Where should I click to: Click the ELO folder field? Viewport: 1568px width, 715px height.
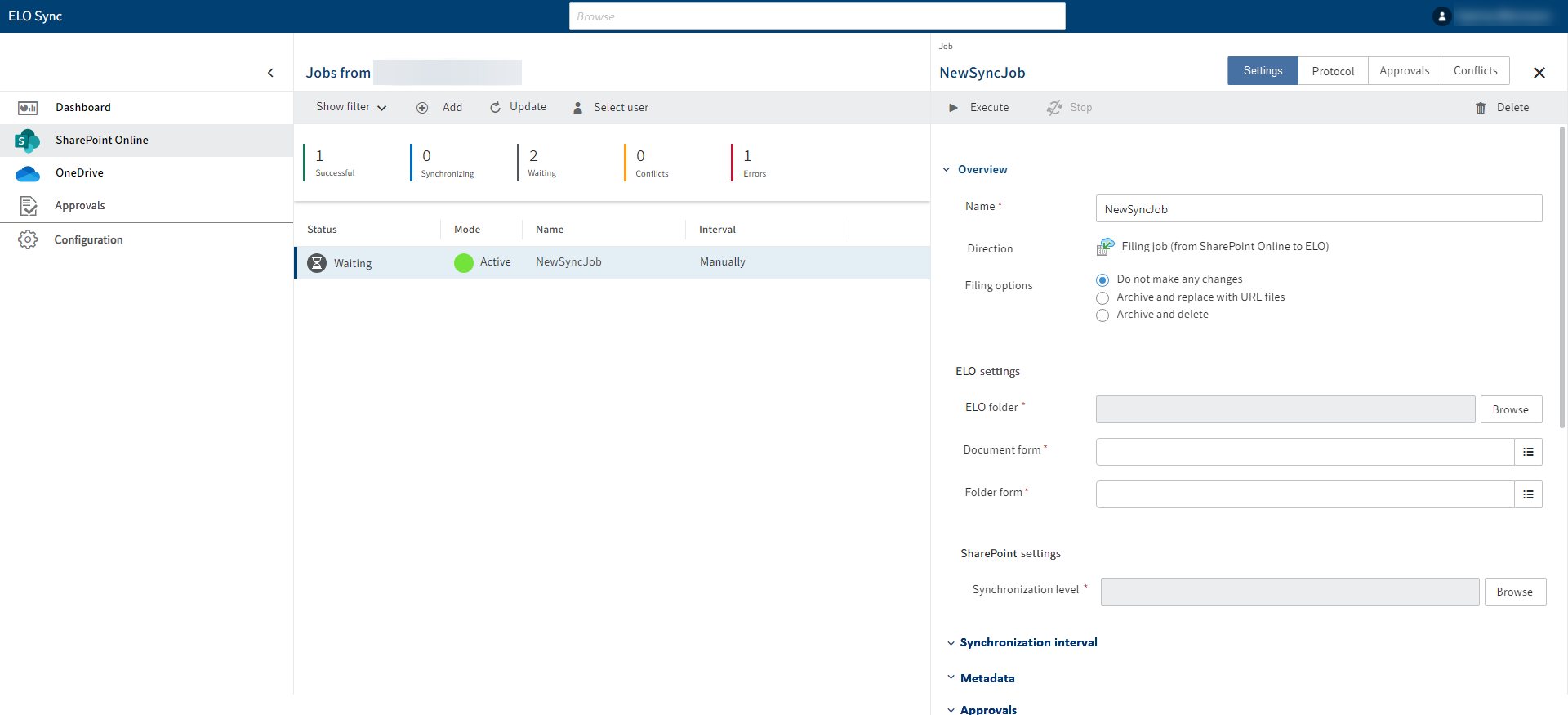click(1285, 409)
